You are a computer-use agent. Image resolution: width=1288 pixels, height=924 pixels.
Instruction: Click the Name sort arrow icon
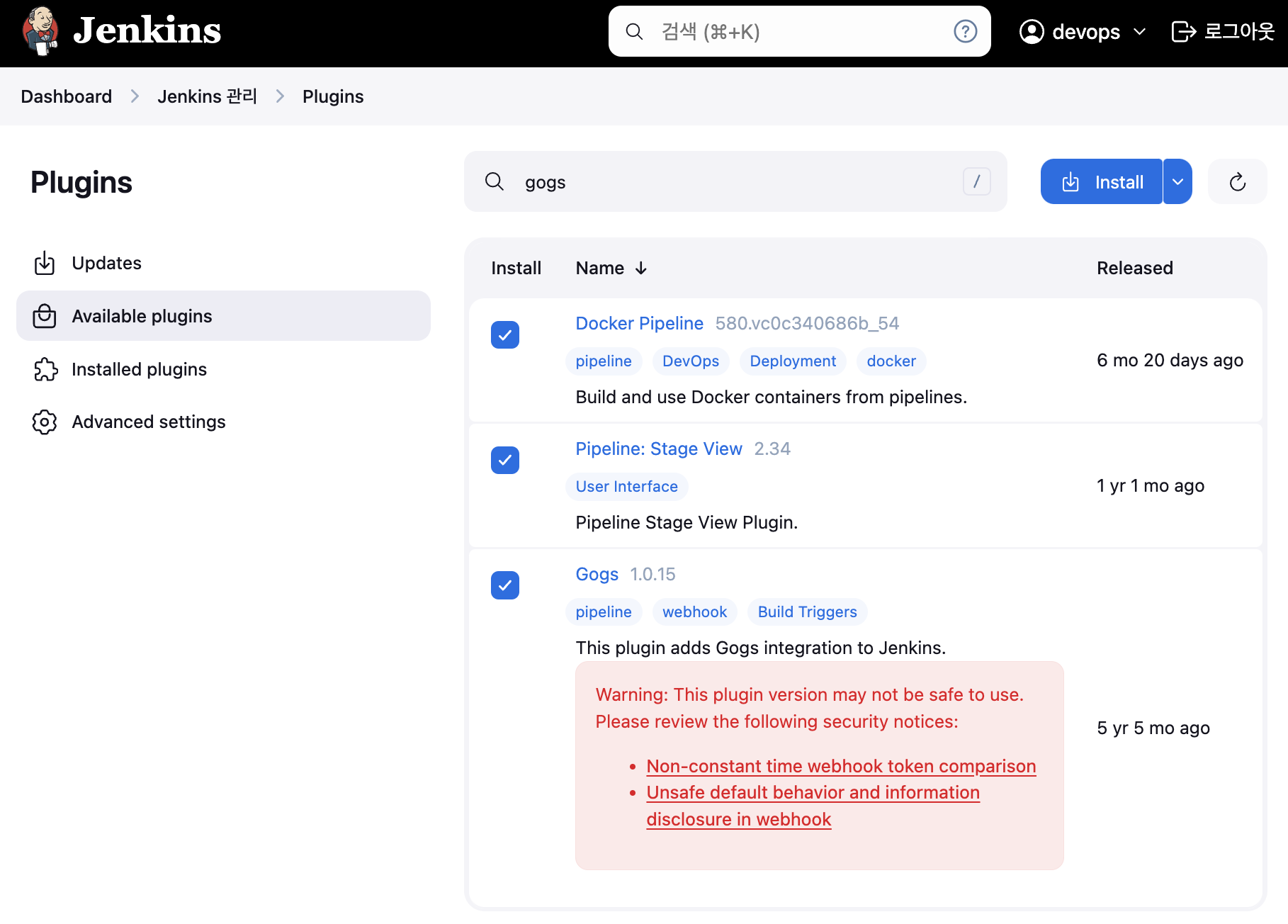(641, 269)
